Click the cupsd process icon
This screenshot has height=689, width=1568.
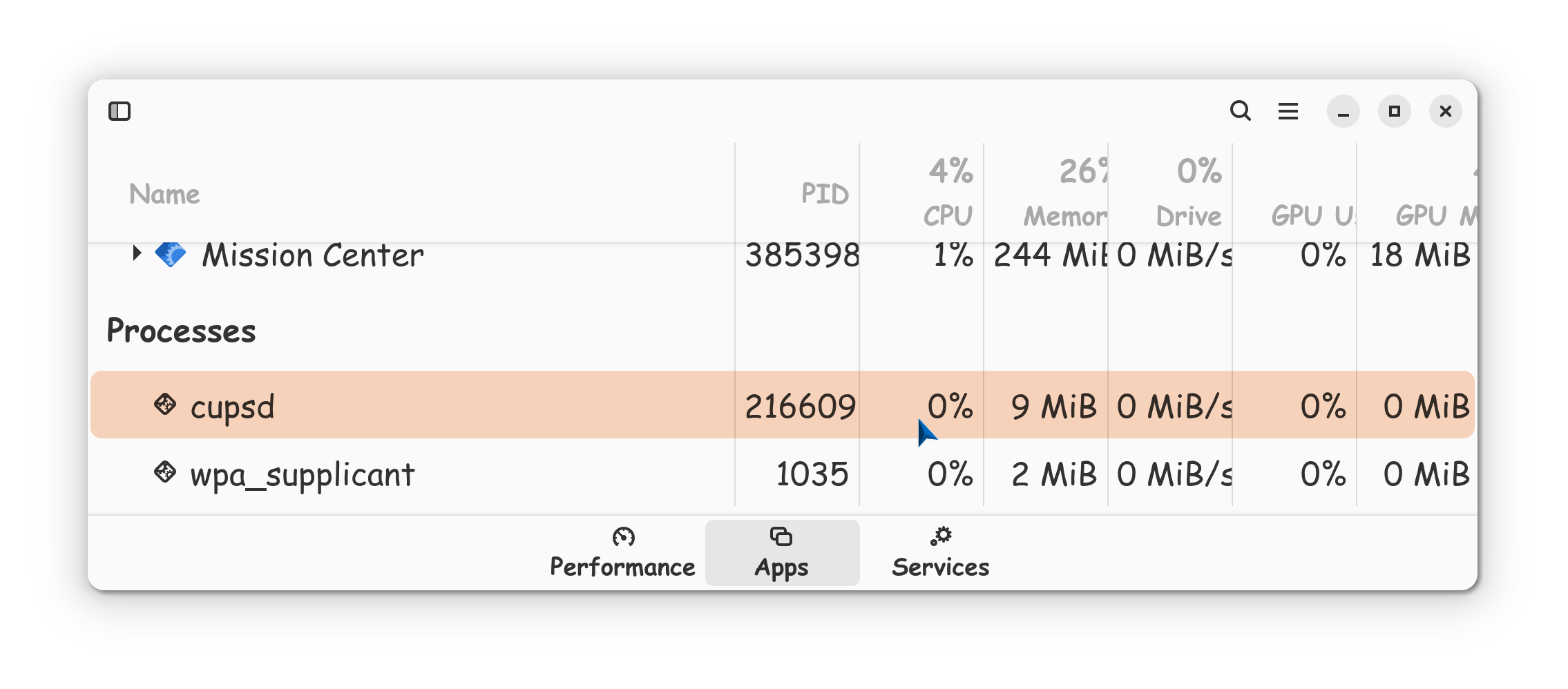coord(165,405)
